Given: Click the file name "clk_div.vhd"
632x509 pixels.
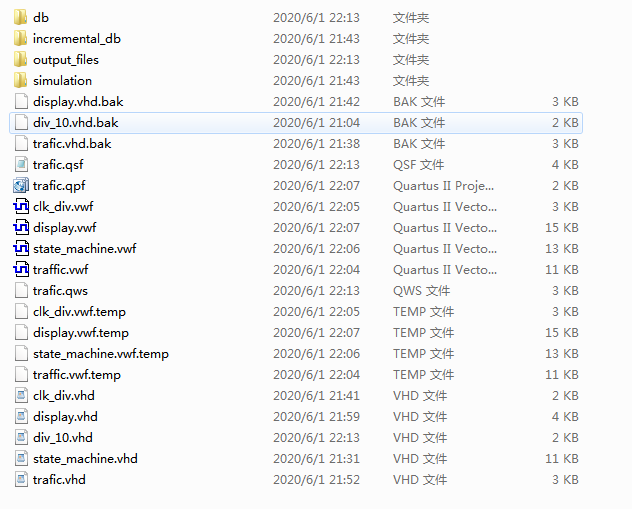Looking at the screenshot, I should [x=64, y=395].
